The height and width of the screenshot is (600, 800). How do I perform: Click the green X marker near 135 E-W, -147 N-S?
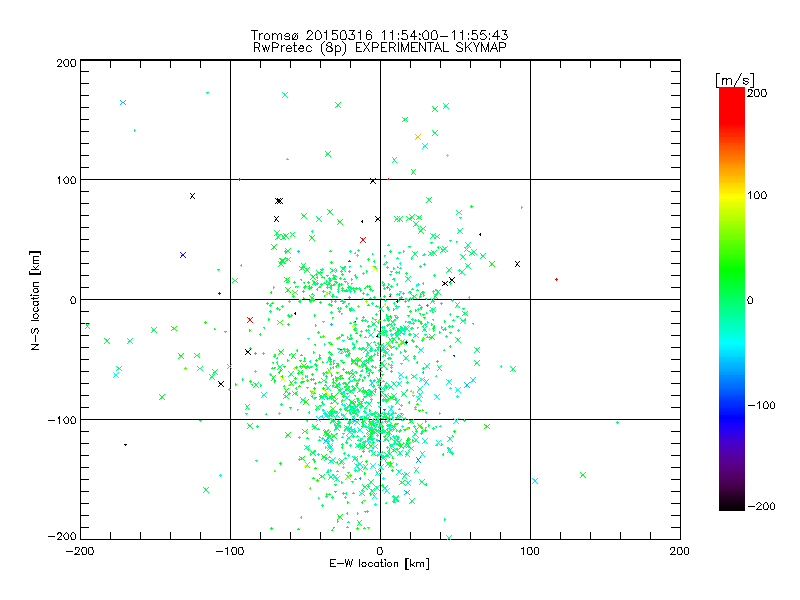pyautogui.click(x=583, y=475)
